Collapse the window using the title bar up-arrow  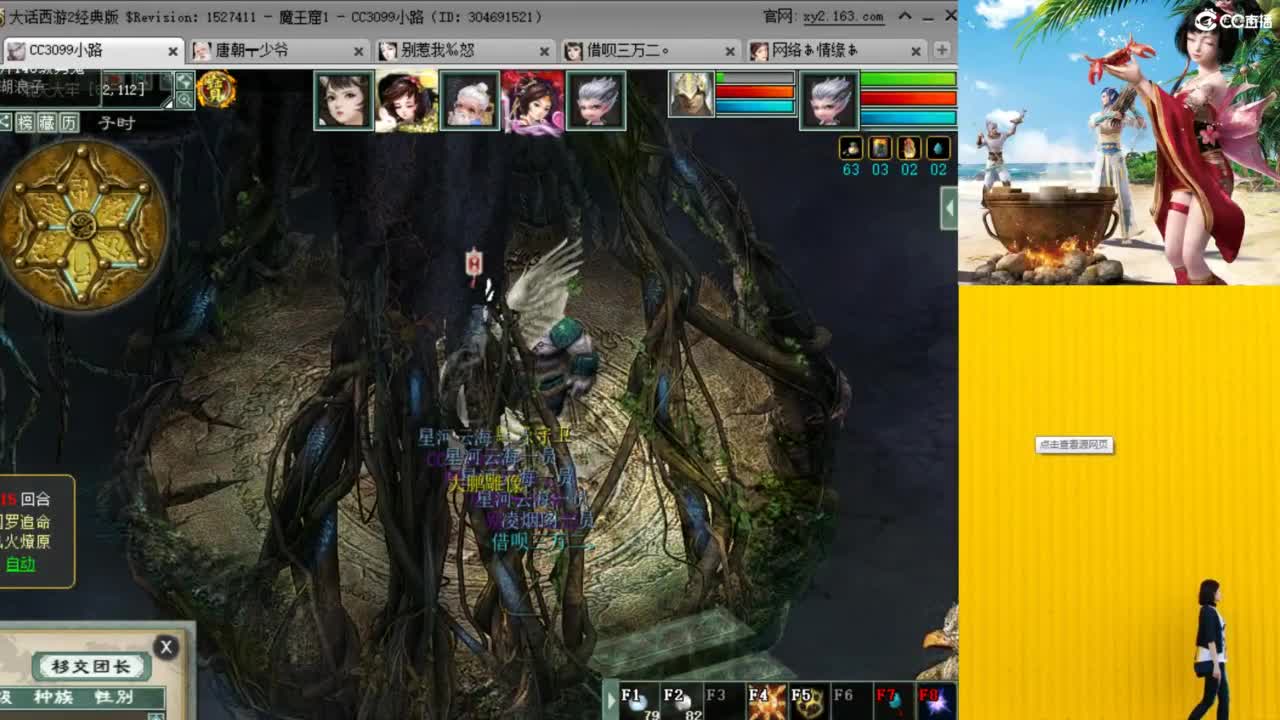tap(905, 16)
